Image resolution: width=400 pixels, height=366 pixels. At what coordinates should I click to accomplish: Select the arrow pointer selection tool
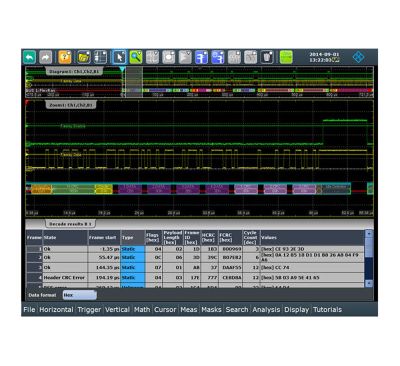(119, 57)
